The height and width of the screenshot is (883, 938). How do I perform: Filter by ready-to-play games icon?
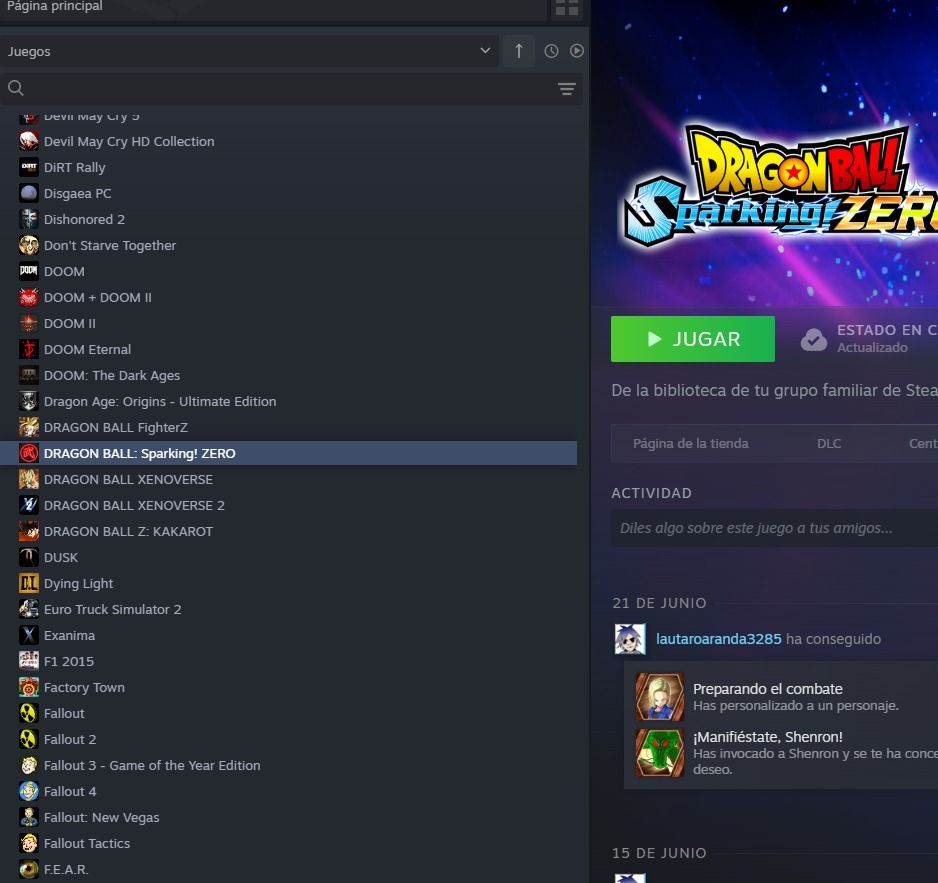pos(577,51)
